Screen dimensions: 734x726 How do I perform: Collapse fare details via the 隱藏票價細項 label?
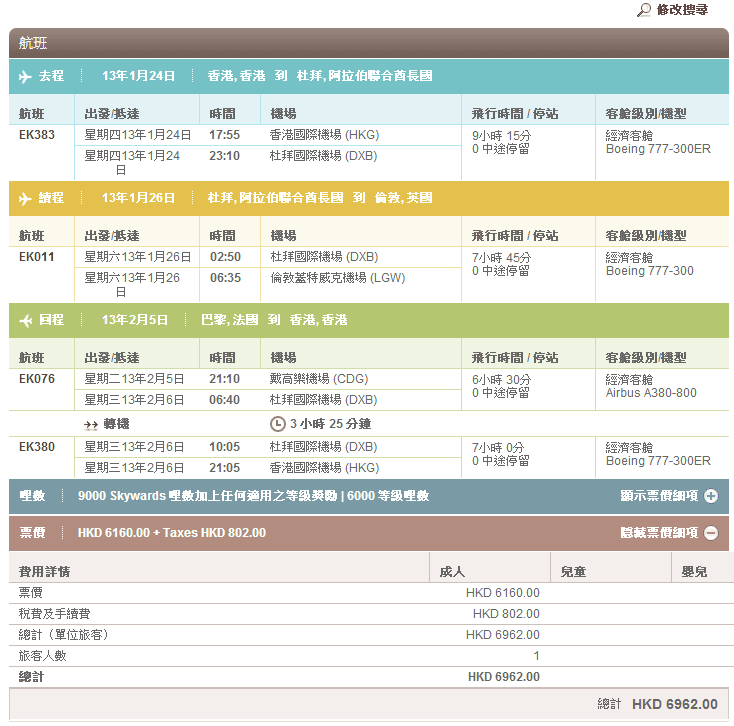(x=658, y=533)
